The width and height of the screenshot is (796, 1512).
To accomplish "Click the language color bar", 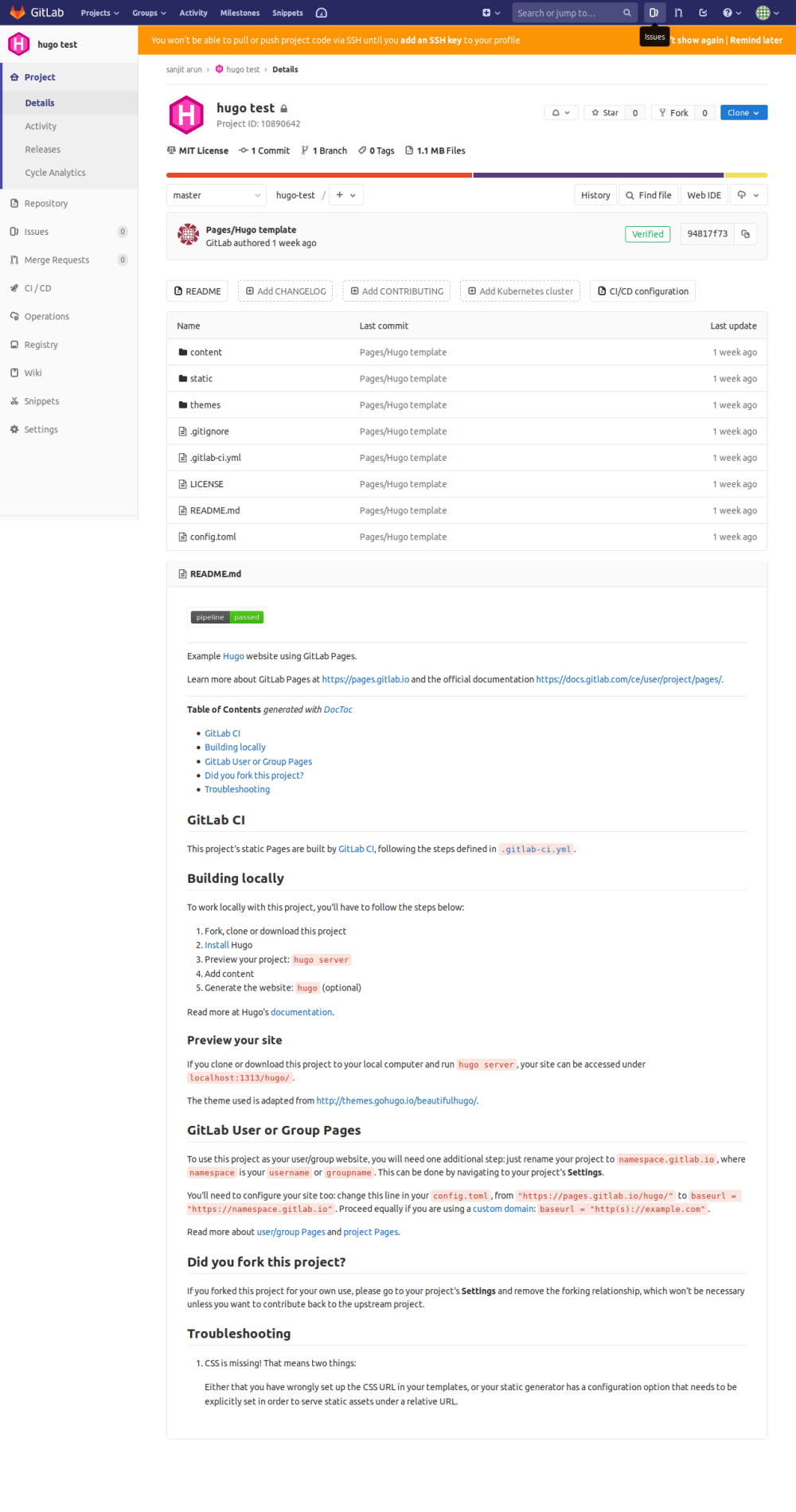I will click(466, 175).
